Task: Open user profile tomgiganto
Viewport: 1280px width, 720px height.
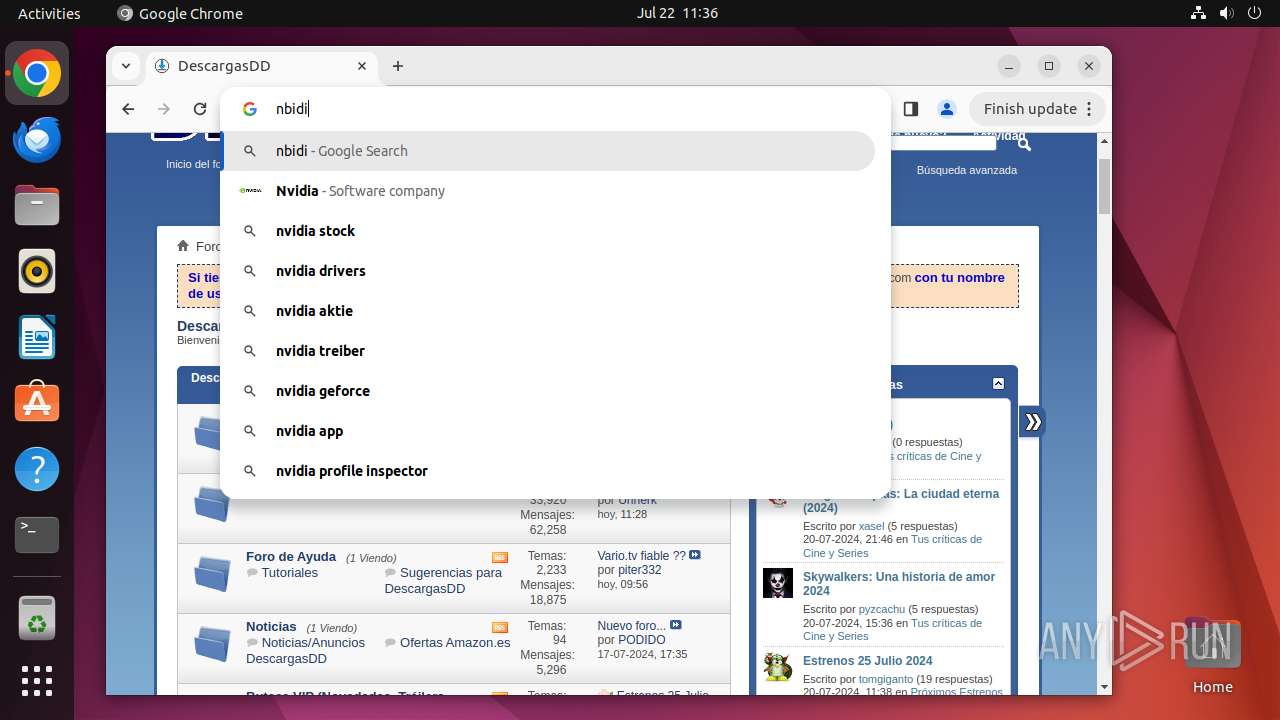Action: pos(886,679)
